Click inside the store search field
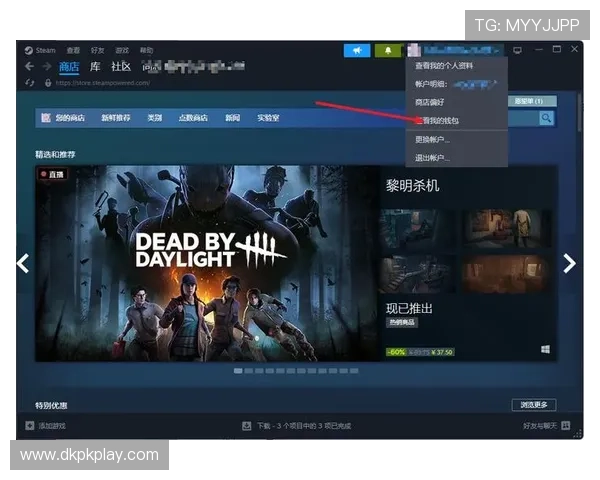Image resolution: width=600 pixels, height=480 pixels. [523, 118]
